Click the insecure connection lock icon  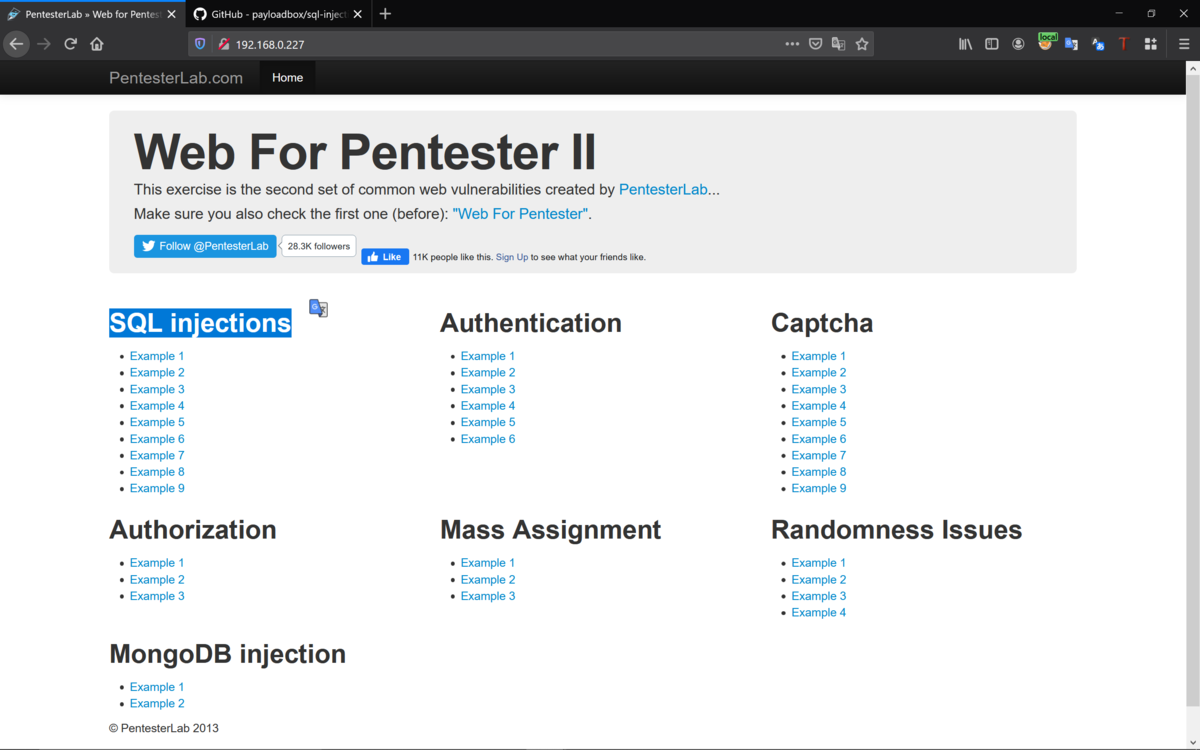[x=224, y=44]
